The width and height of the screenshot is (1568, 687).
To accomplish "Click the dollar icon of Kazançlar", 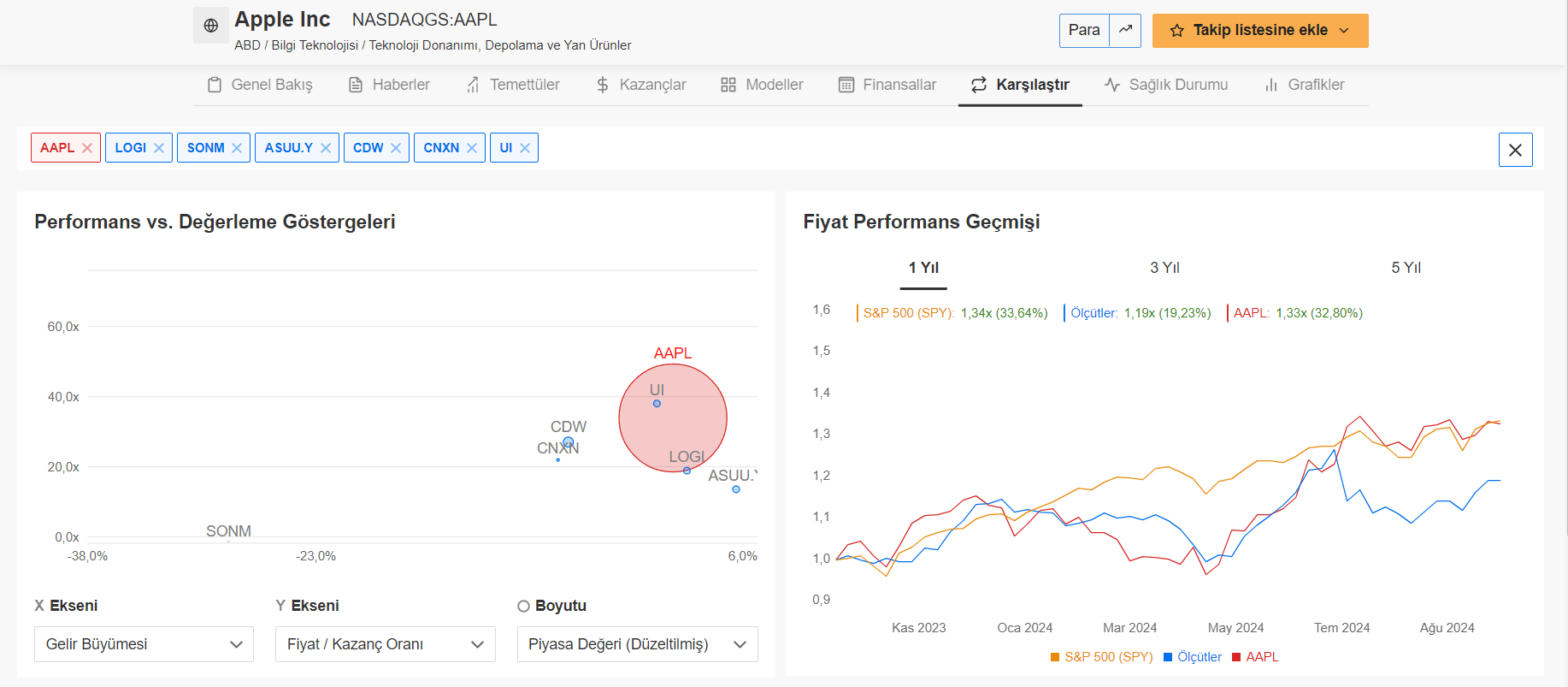I will 603,85.
